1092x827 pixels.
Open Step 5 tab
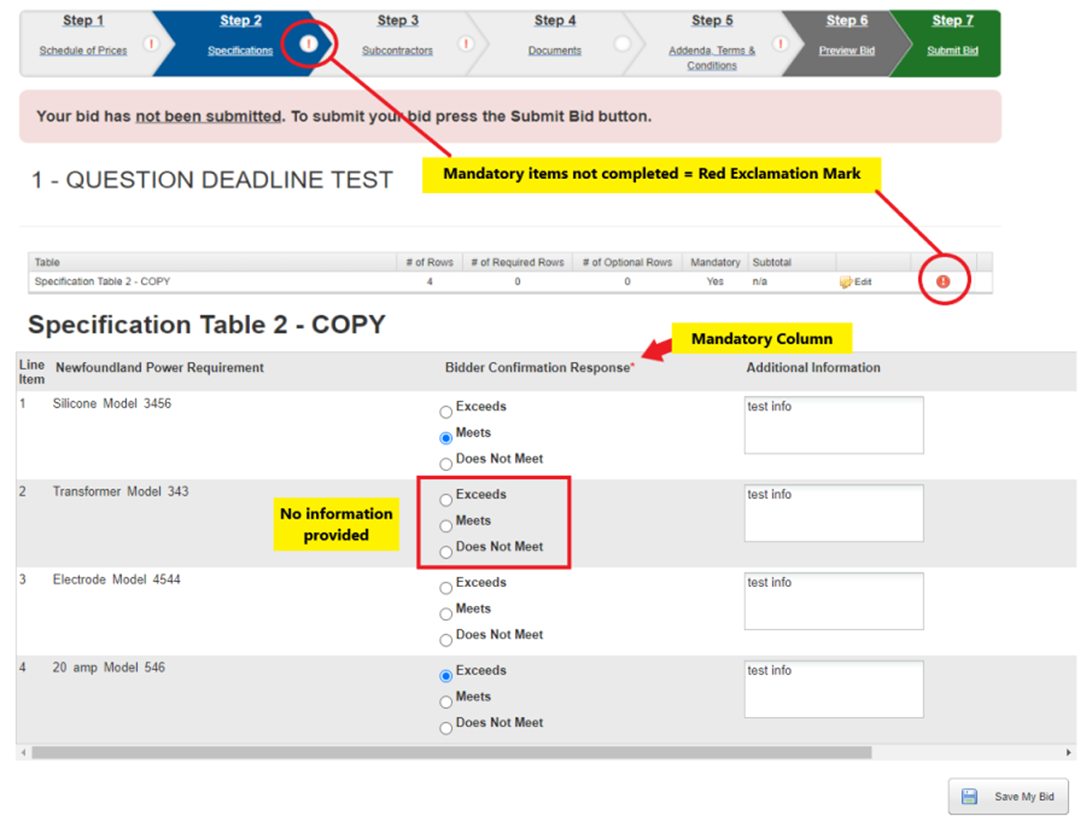point(712,21)
